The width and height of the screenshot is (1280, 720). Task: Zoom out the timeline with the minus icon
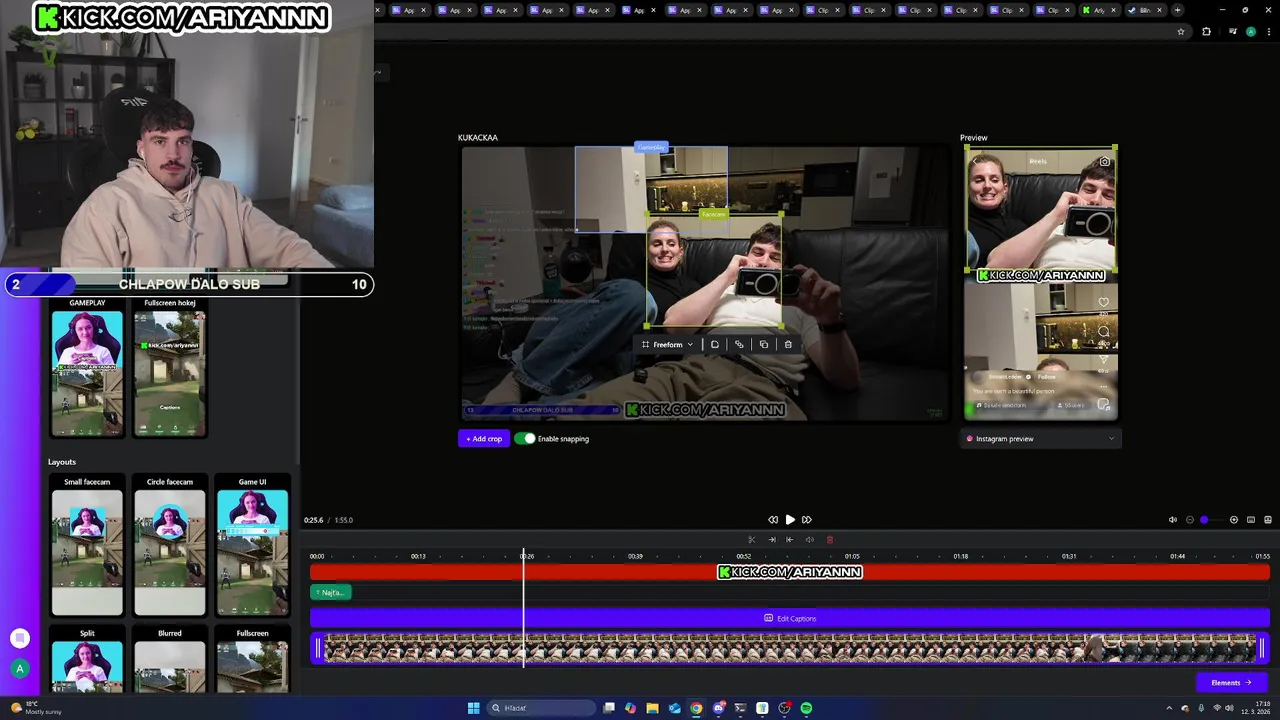point(1190,520)
